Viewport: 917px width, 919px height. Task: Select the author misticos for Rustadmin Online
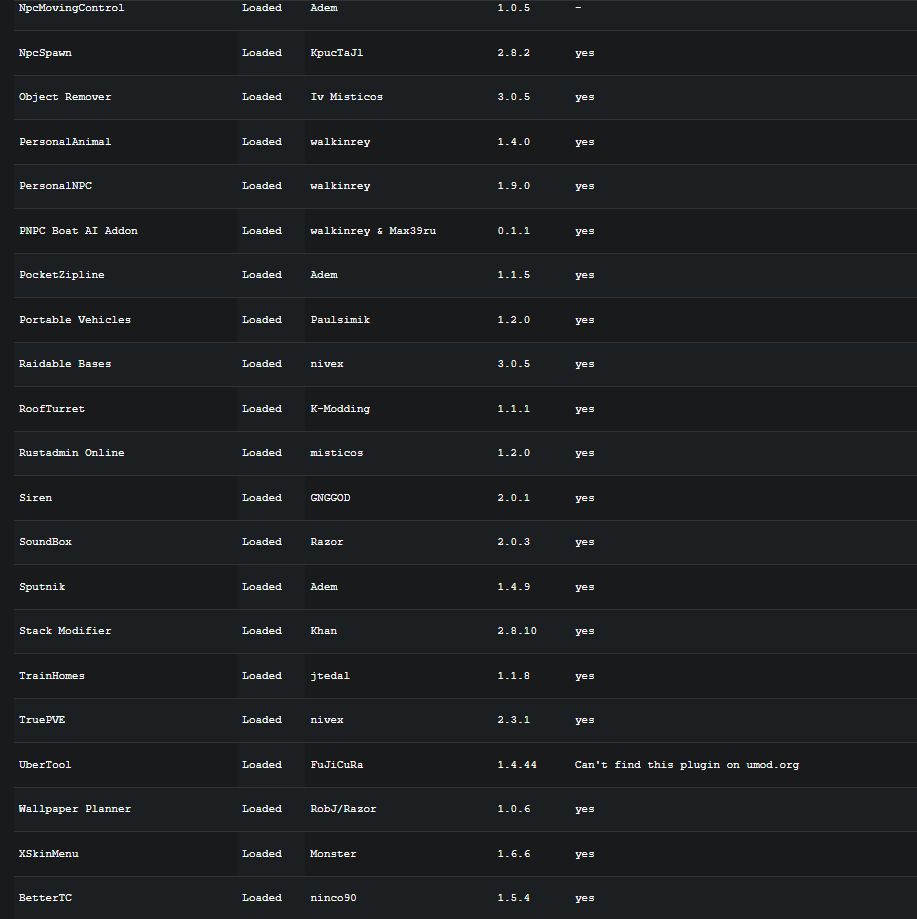click(337, 453)
